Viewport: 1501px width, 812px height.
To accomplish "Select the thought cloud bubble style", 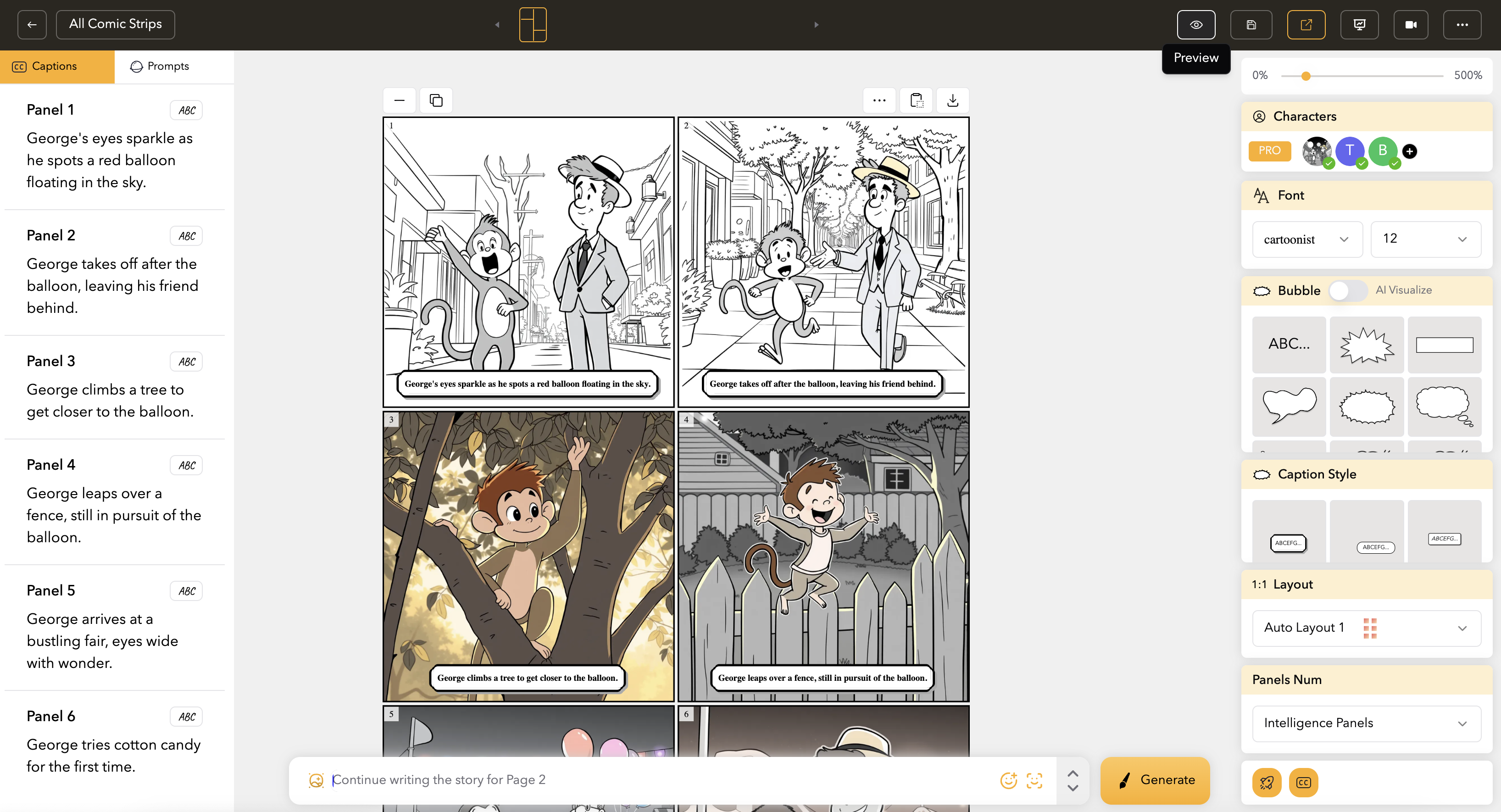I will click(x=1445, y=406).
